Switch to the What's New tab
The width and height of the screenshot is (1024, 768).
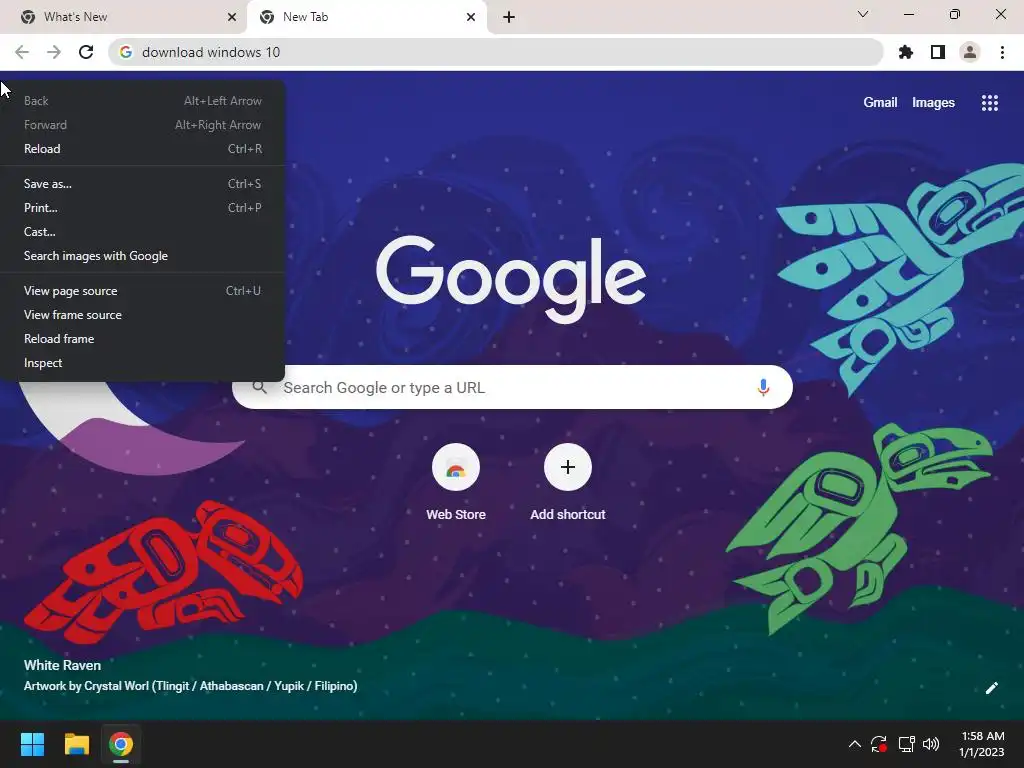123,17
